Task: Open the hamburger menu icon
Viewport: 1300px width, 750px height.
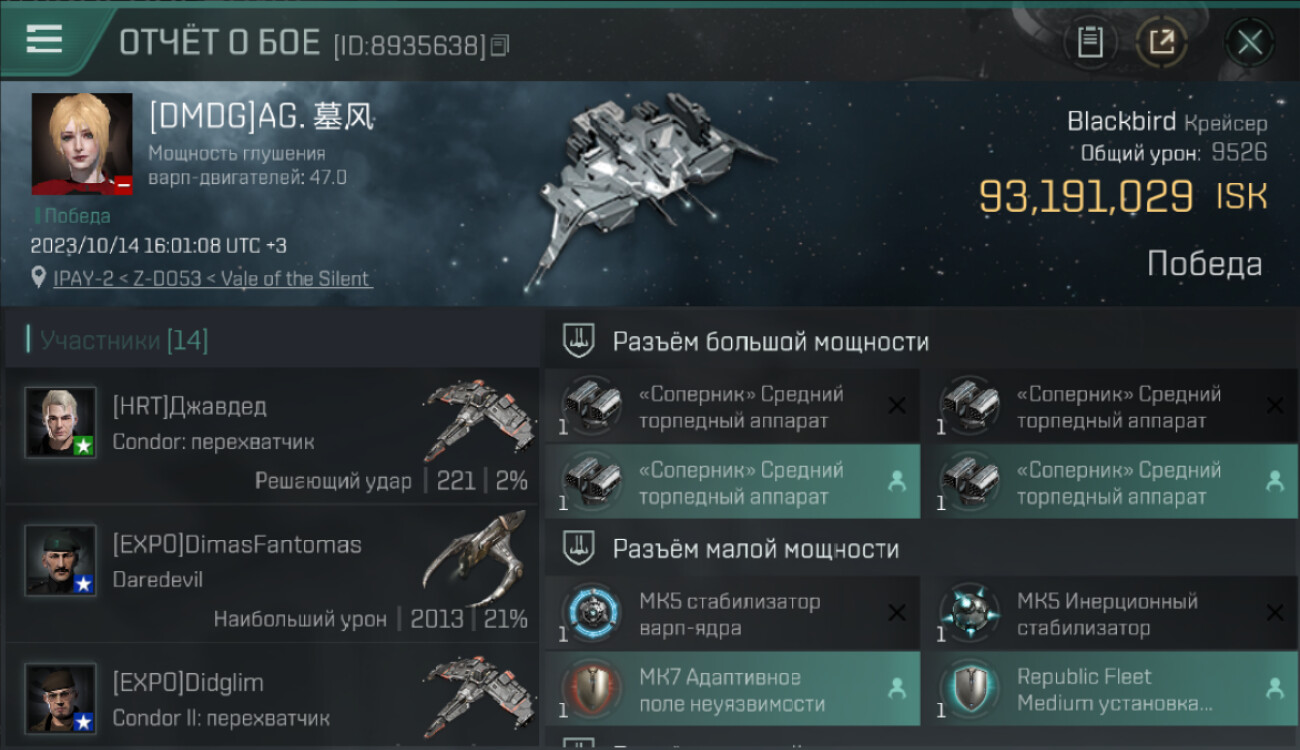Action: pos(44,40)
